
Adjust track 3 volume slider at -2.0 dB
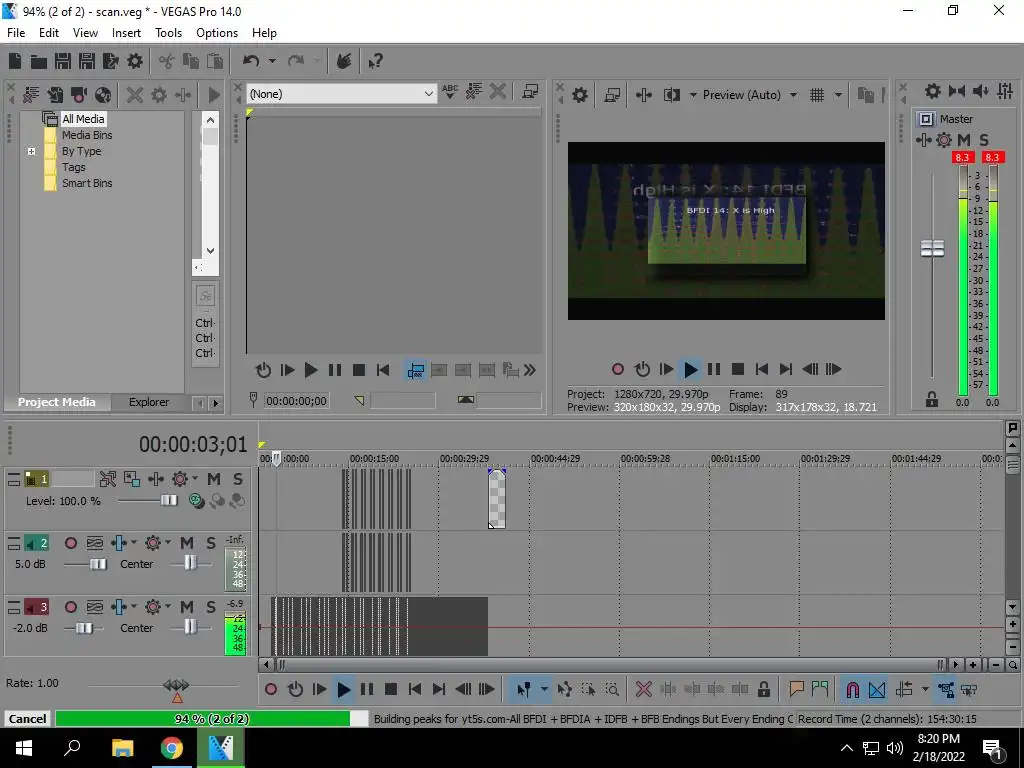pyautogui.click(x=84, y=628)
